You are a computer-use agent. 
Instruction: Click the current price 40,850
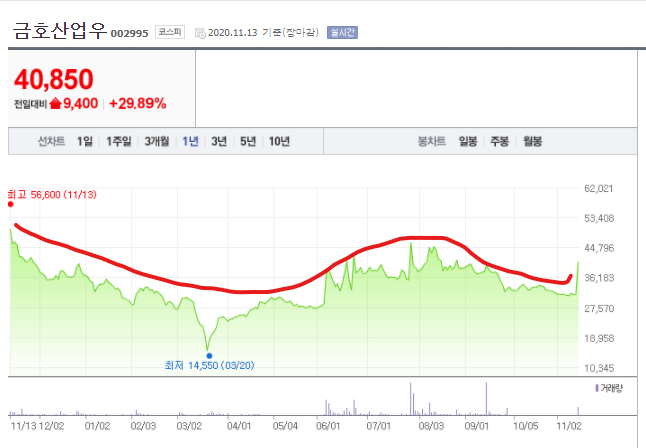coord(54,79)
